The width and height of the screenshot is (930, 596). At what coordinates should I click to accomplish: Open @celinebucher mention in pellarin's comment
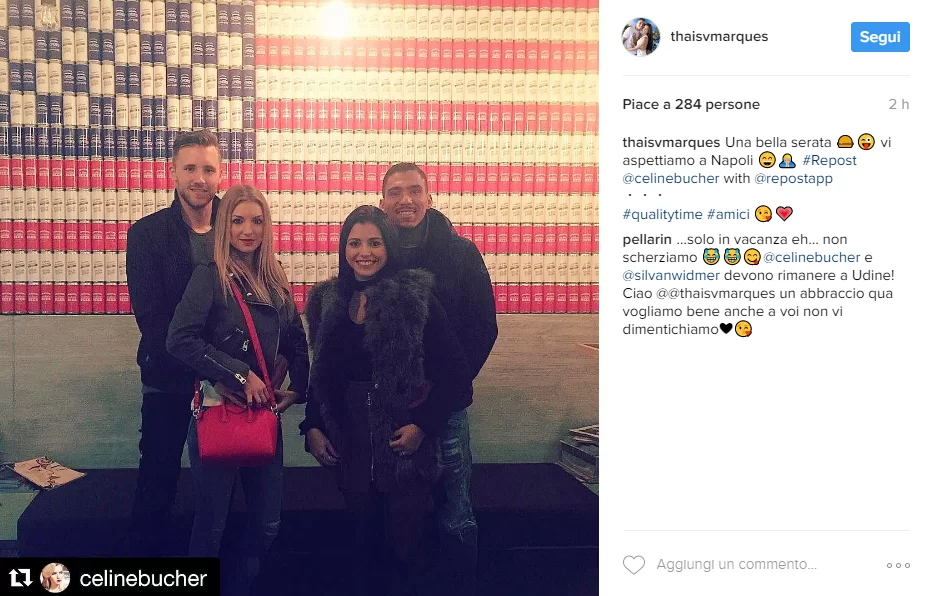tap(811, 257)
